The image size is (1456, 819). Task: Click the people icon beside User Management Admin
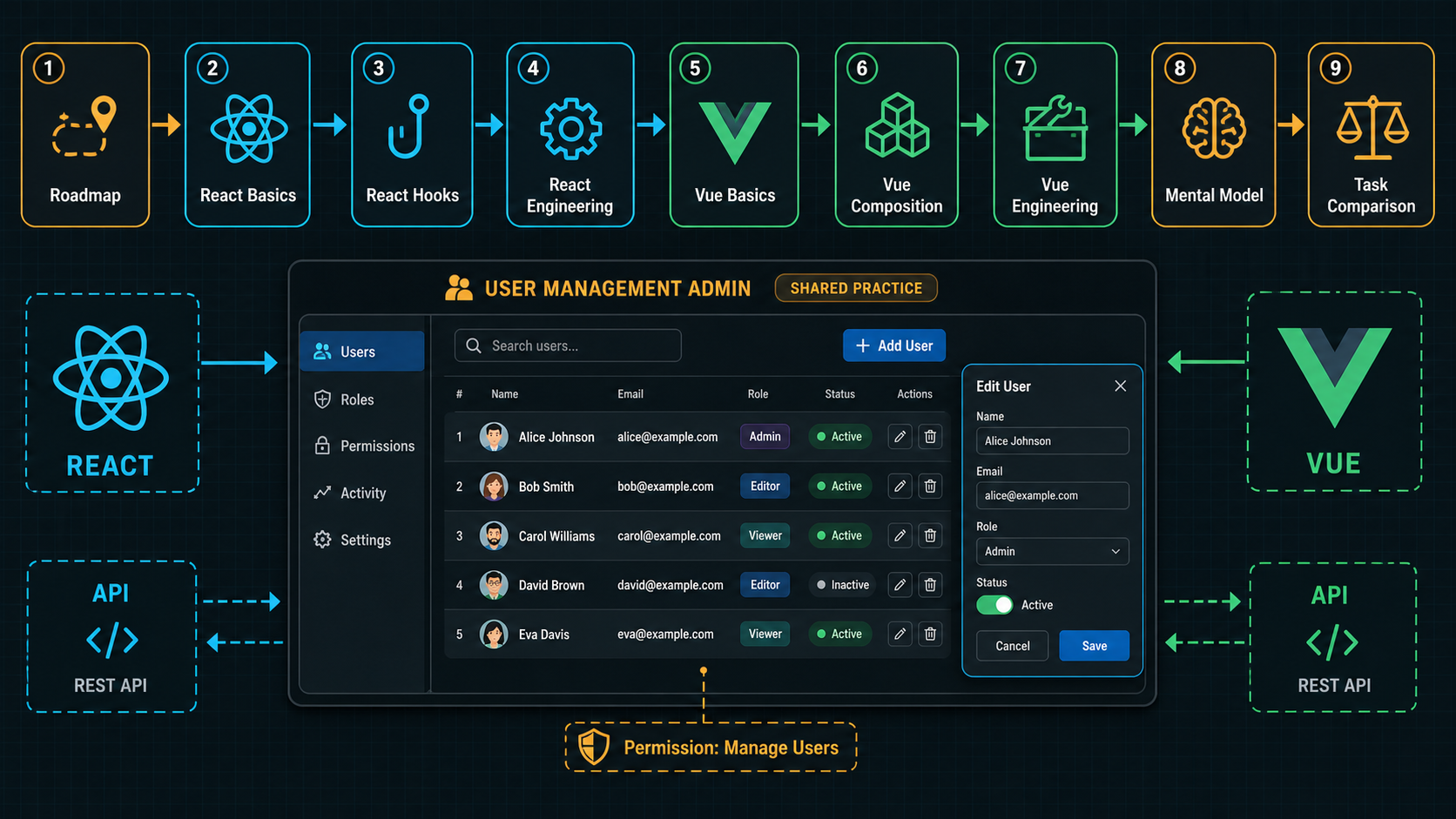459,288
